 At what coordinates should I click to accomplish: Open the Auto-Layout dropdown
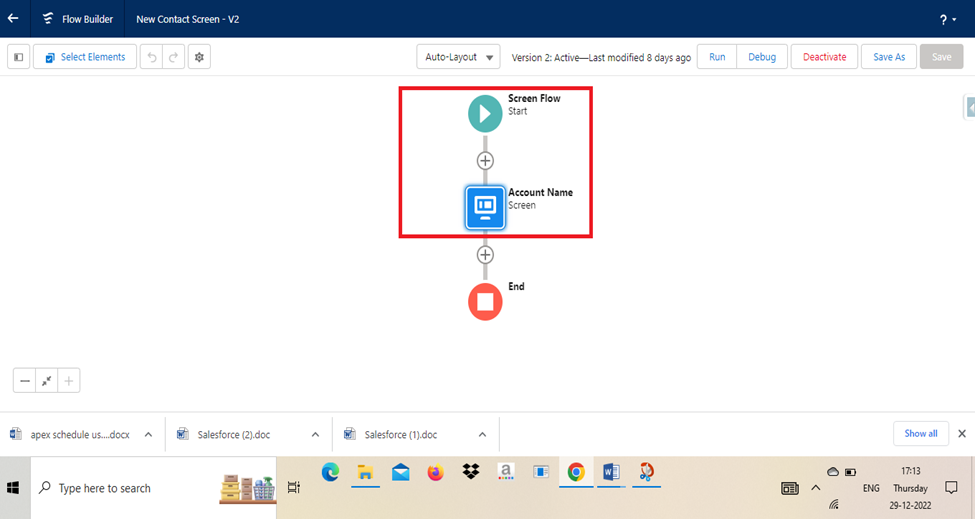tap(458, 57)
